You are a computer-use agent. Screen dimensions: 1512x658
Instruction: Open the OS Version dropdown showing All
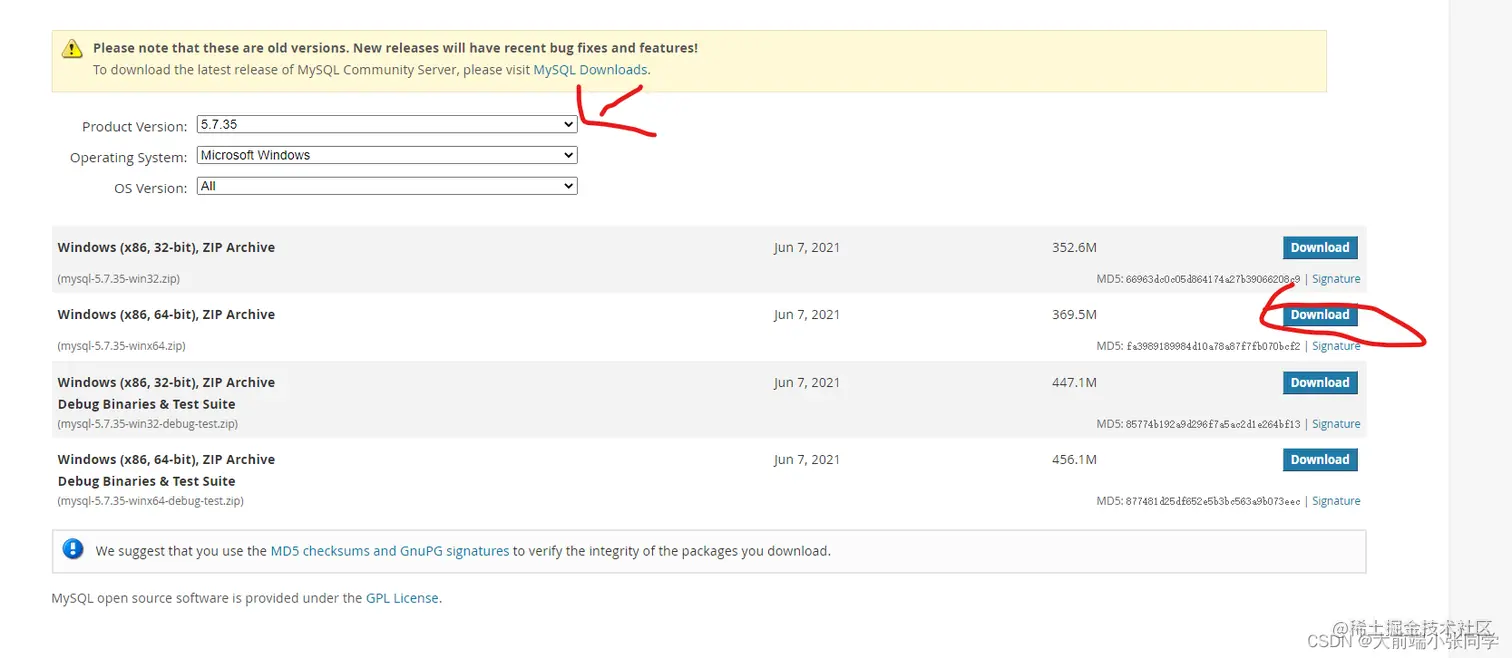click(x=387, y=186)
